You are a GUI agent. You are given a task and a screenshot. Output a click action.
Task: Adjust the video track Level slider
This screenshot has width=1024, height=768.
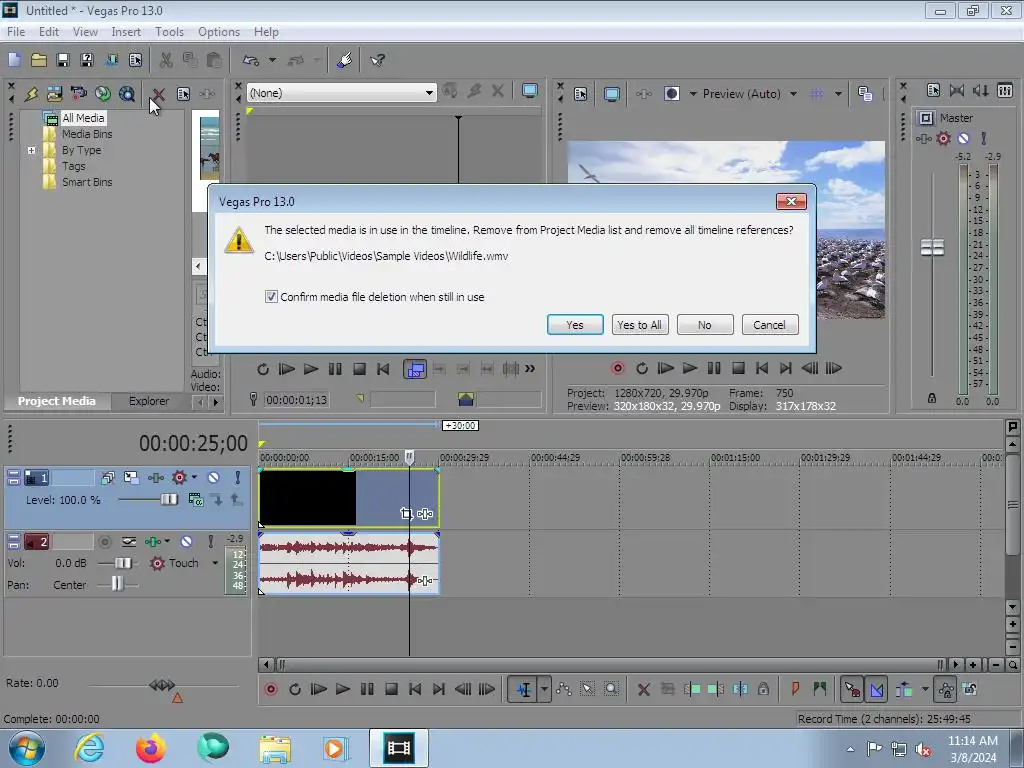[168, 500]
